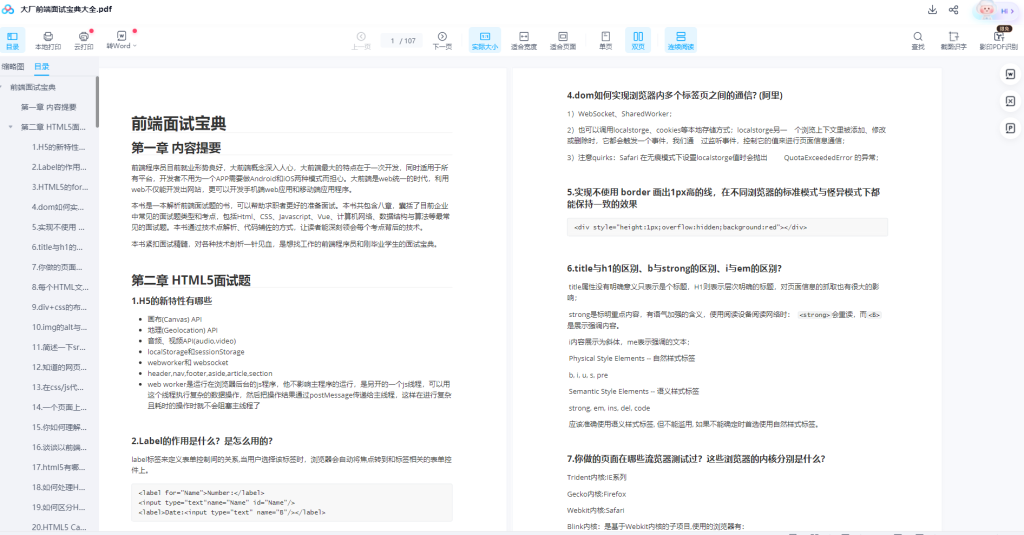
Task: Open outline entry 16.谈谈以前端
Action: (59, 447)
